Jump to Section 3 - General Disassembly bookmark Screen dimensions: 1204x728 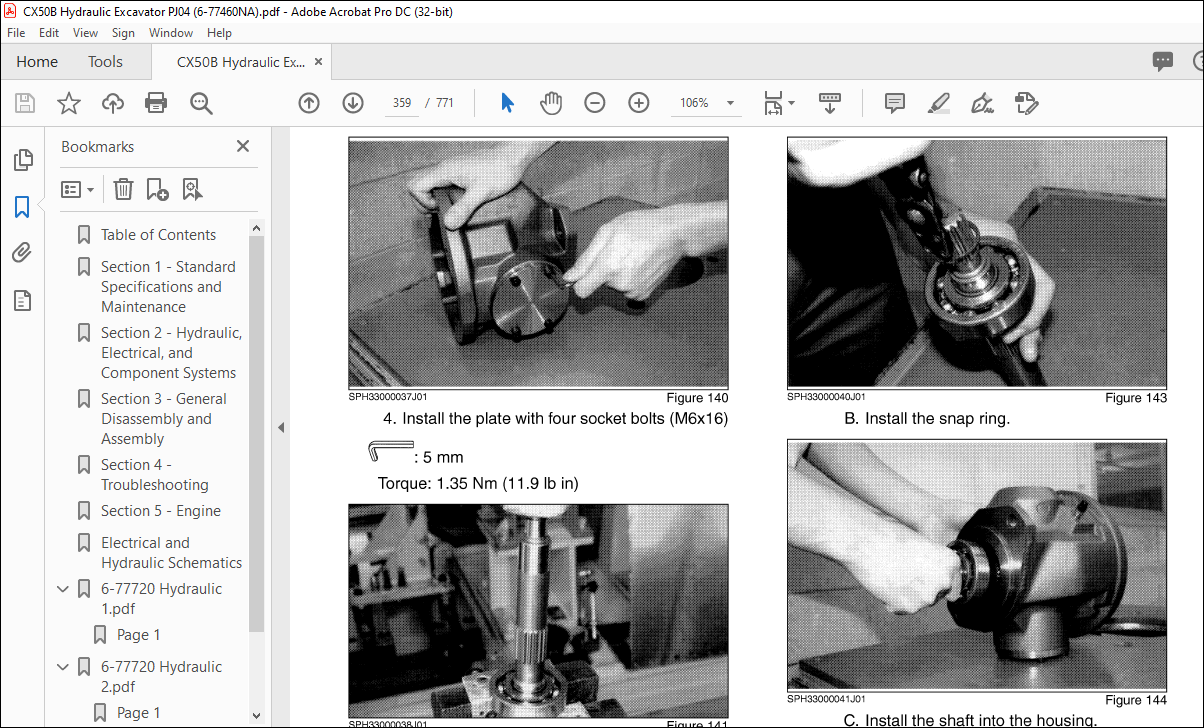pos(163,419)
